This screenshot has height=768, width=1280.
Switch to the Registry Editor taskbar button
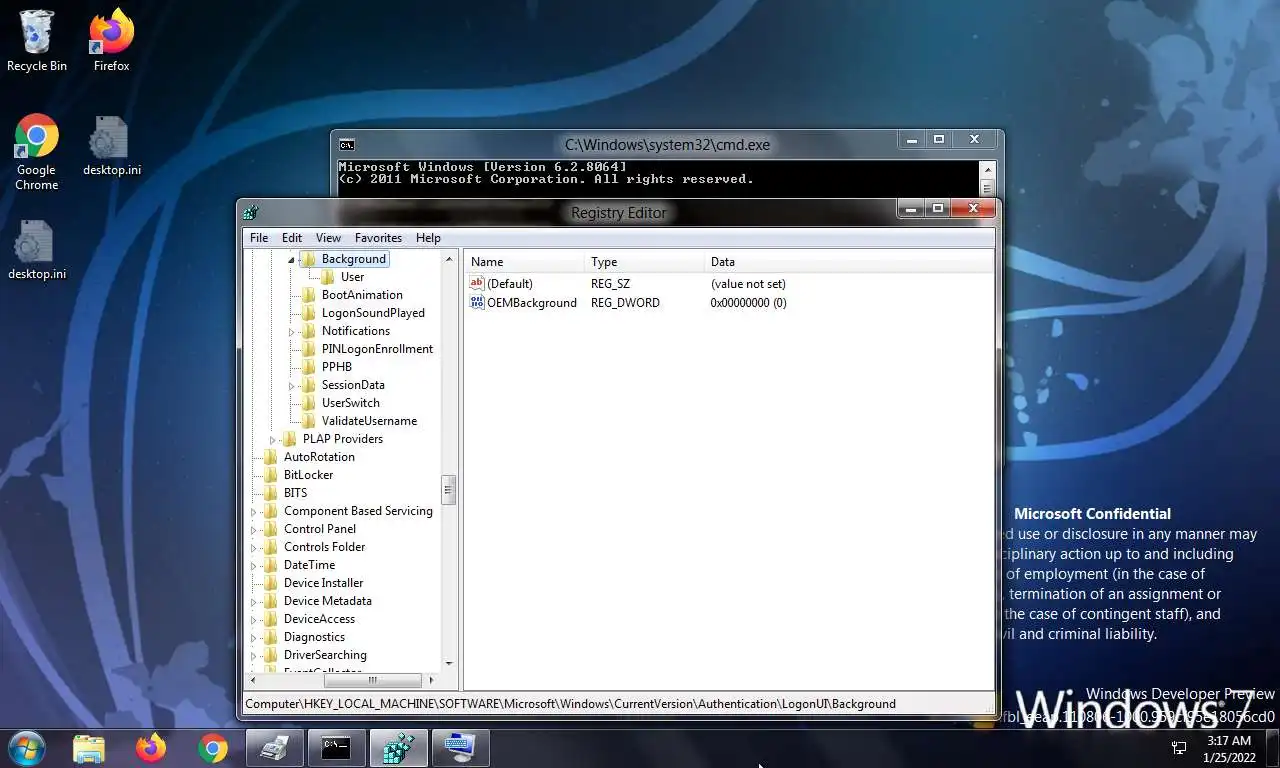point(398,748)
